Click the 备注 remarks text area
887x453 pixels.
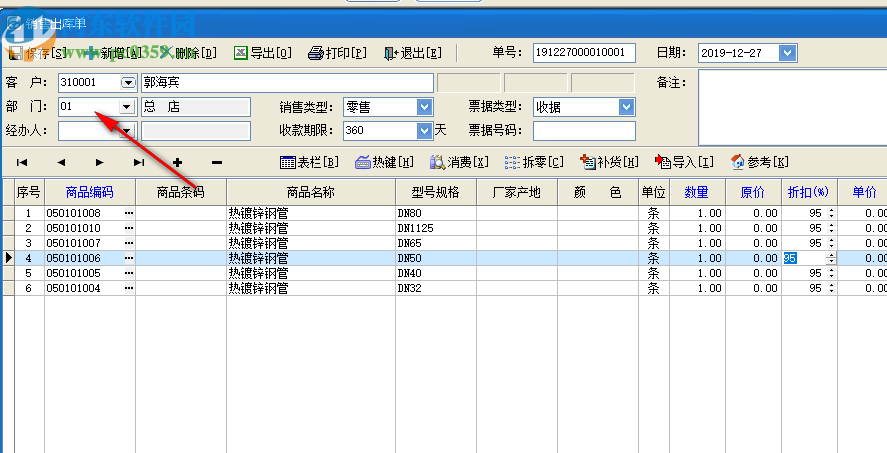coord(793,107)
